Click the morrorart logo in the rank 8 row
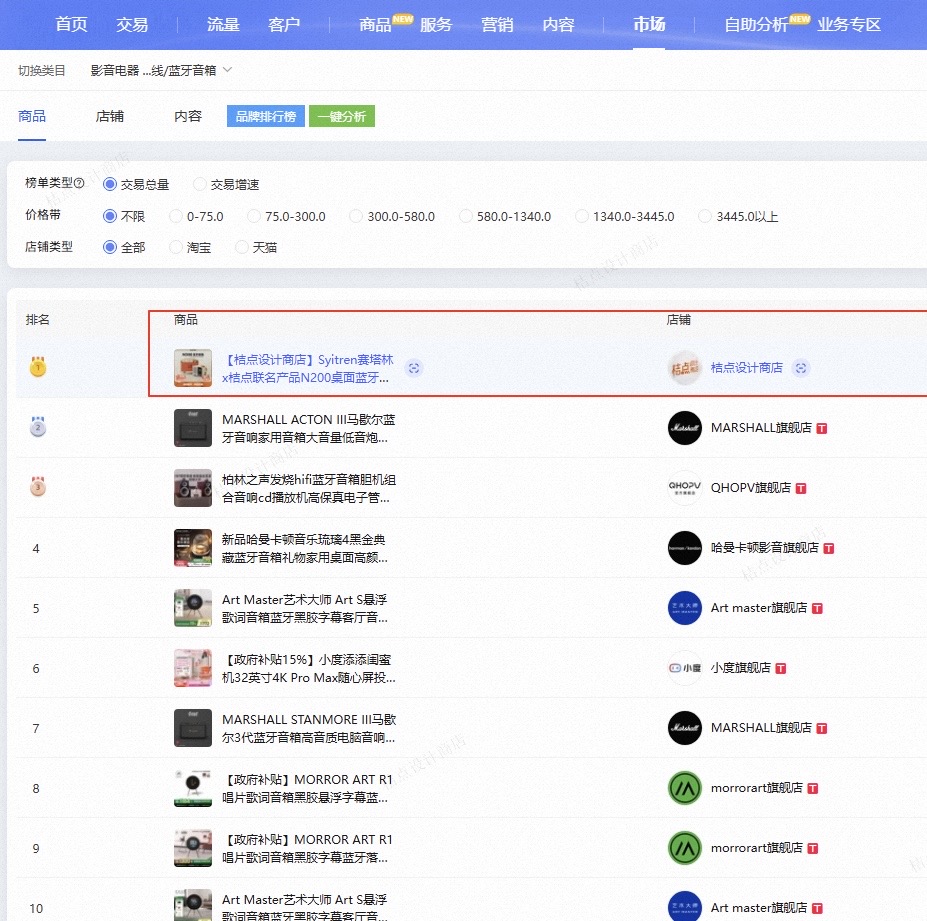The image size is (927, 921). point(685,788)
